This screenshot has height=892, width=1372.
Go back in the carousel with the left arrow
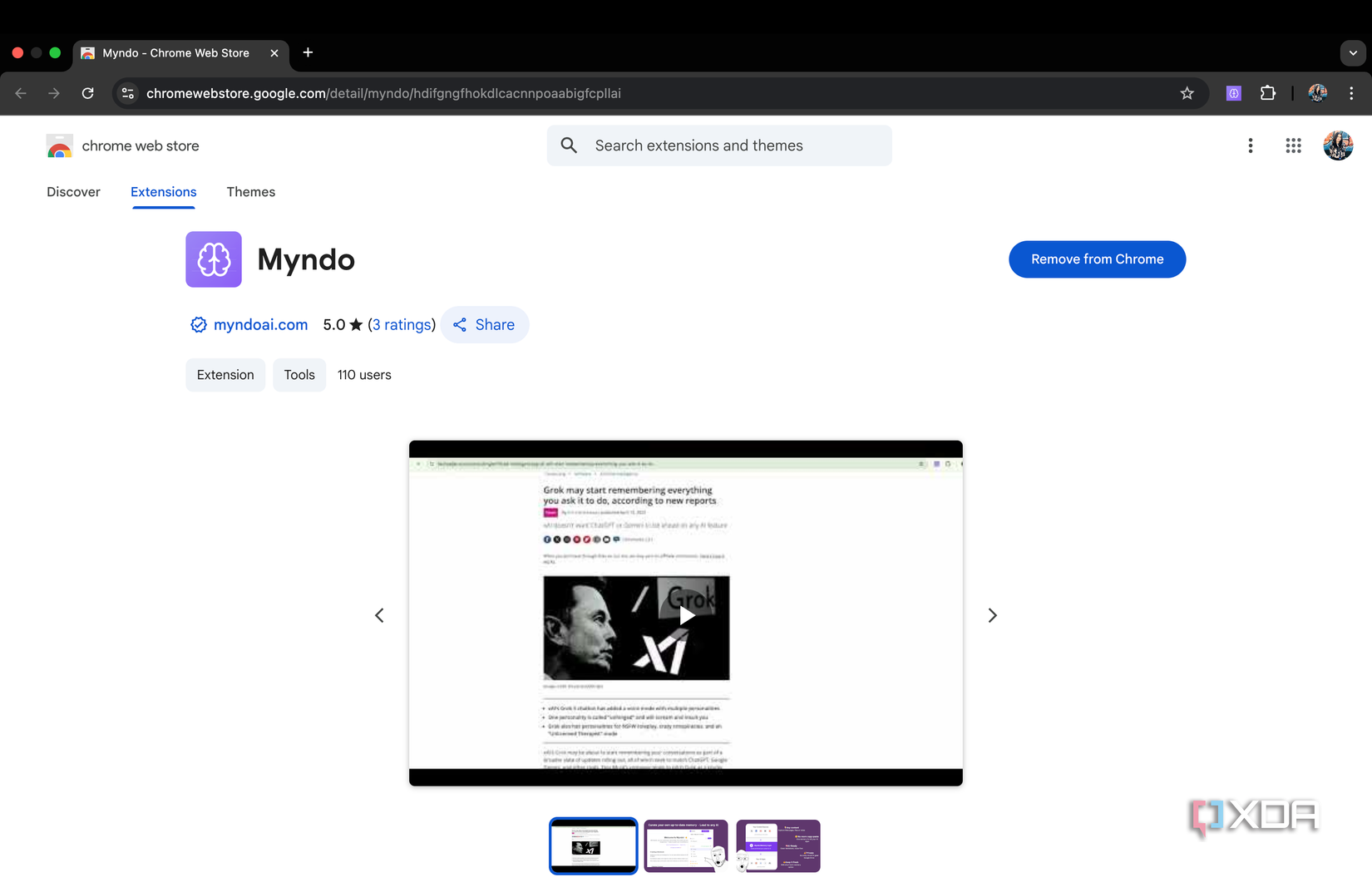pos(379,615)
